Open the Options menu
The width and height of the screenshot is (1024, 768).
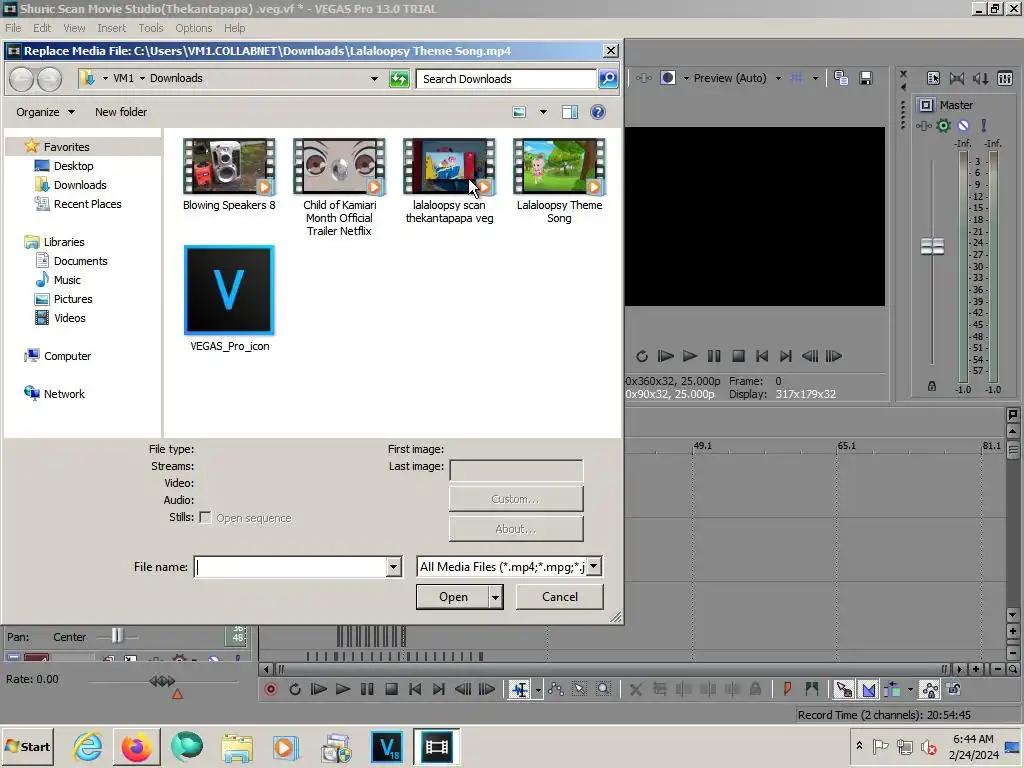[194, 28]
